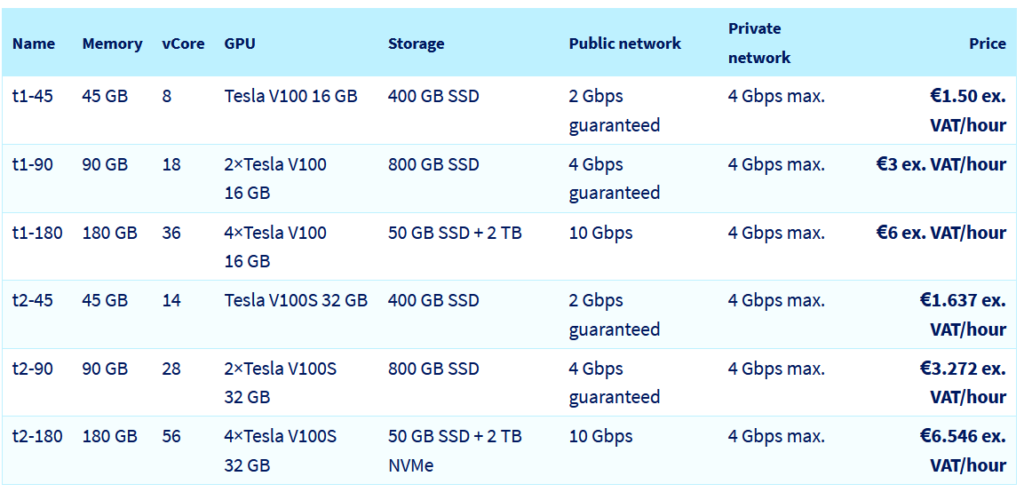Select the t1-45 instance name
Screen dimensions: 1024x492
33,96
